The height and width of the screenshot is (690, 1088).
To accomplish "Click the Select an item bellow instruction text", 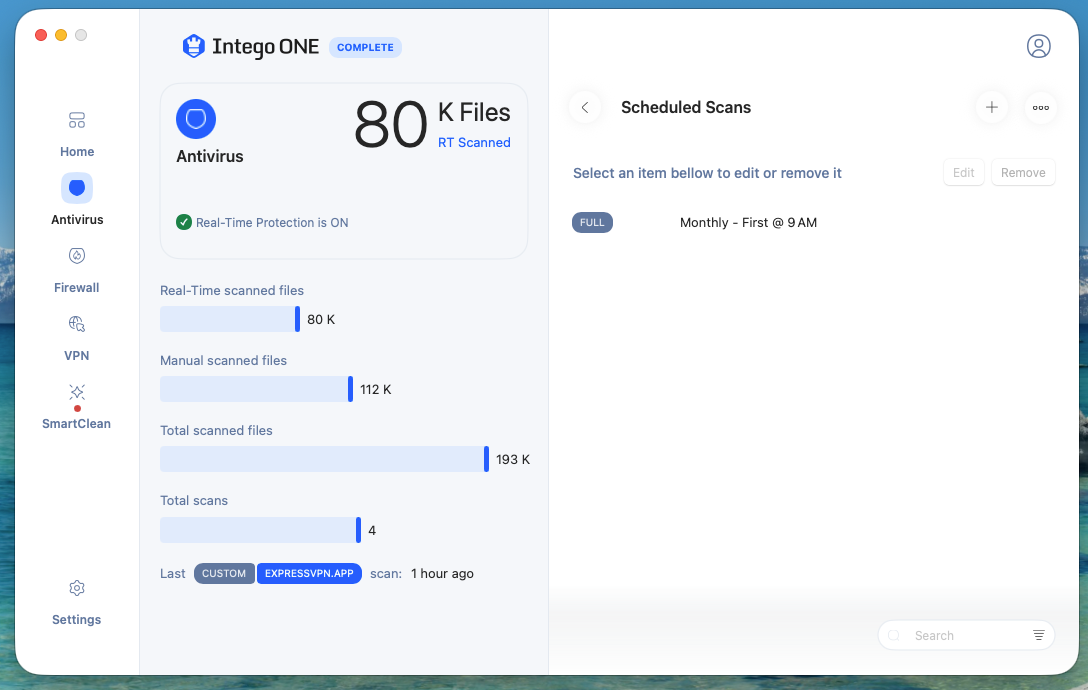I will [x=707, y=173].
